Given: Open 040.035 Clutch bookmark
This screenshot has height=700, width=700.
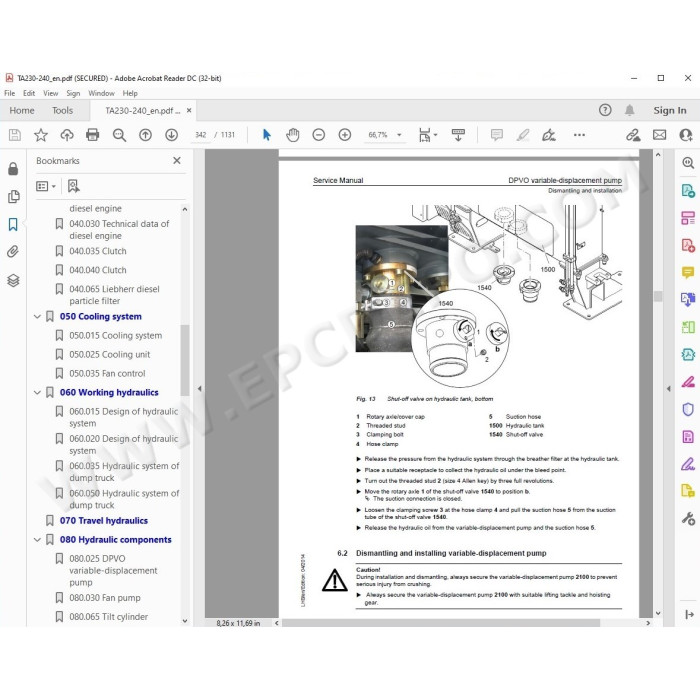Looking at the screenshot, I should [98, 251].
